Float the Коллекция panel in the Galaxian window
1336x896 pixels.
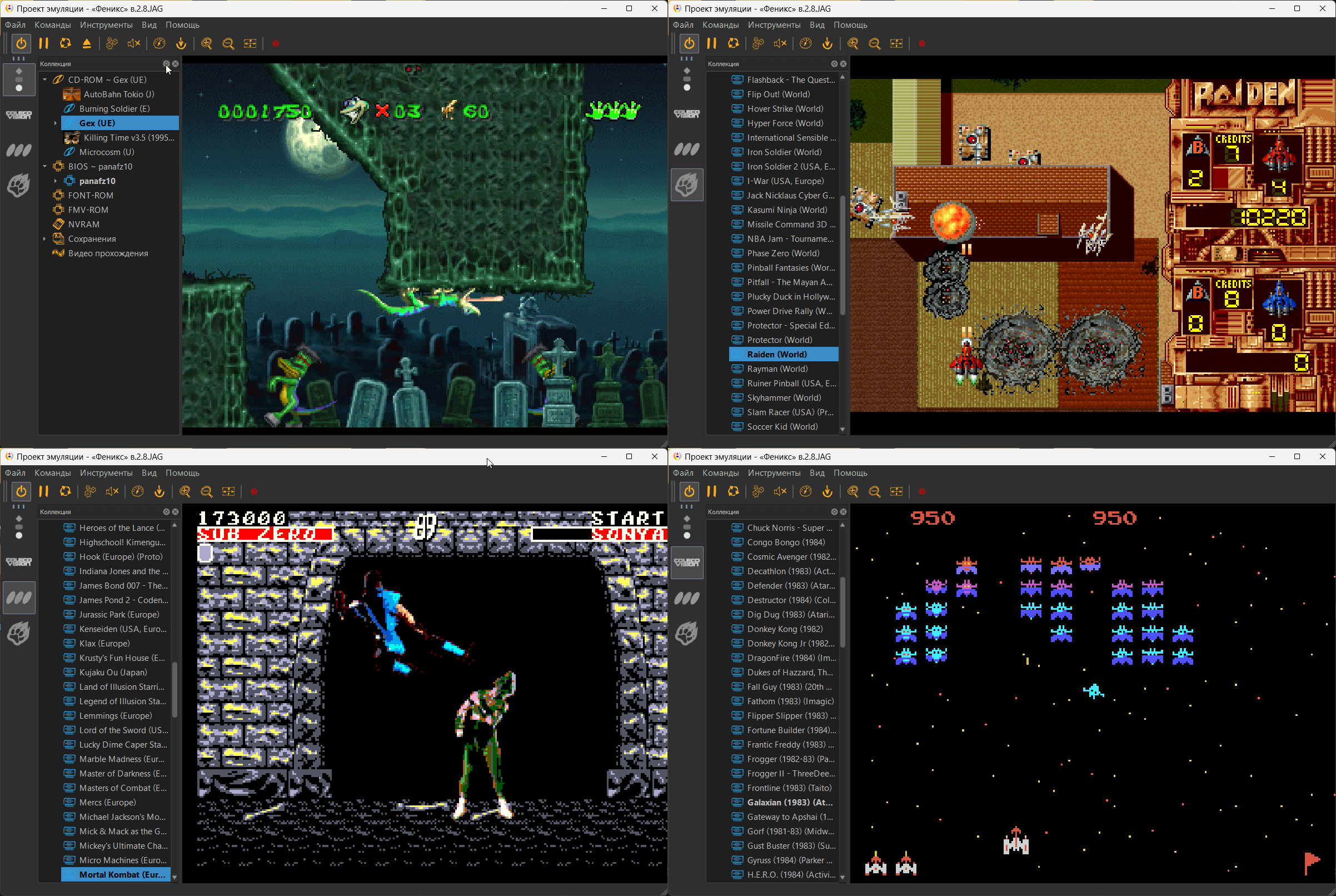click(834, 512)
